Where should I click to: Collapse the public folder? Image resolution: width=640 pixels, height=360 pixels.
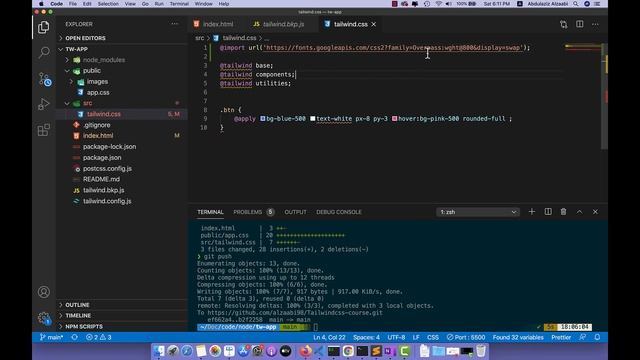point(91,71)
